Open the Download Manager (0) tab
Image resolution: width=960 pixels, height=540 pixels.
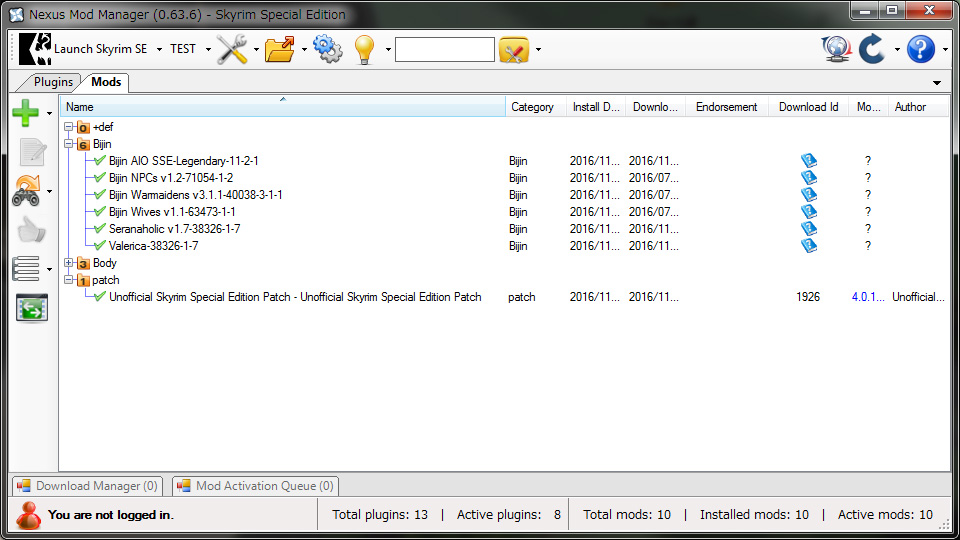click(x=88, y=486)
